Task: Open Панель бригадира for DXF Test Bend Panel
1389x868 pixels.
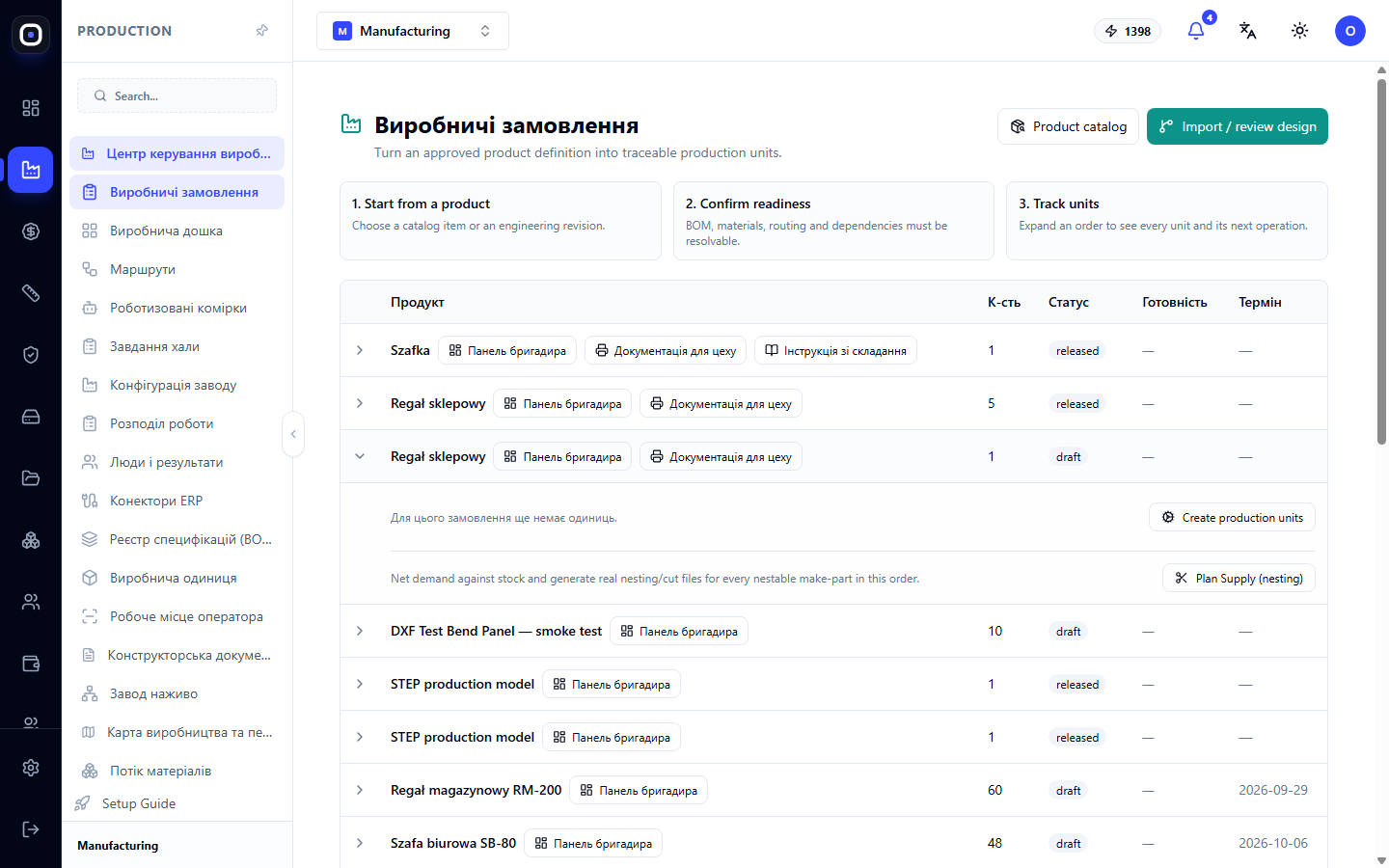Action: (679, 631)
